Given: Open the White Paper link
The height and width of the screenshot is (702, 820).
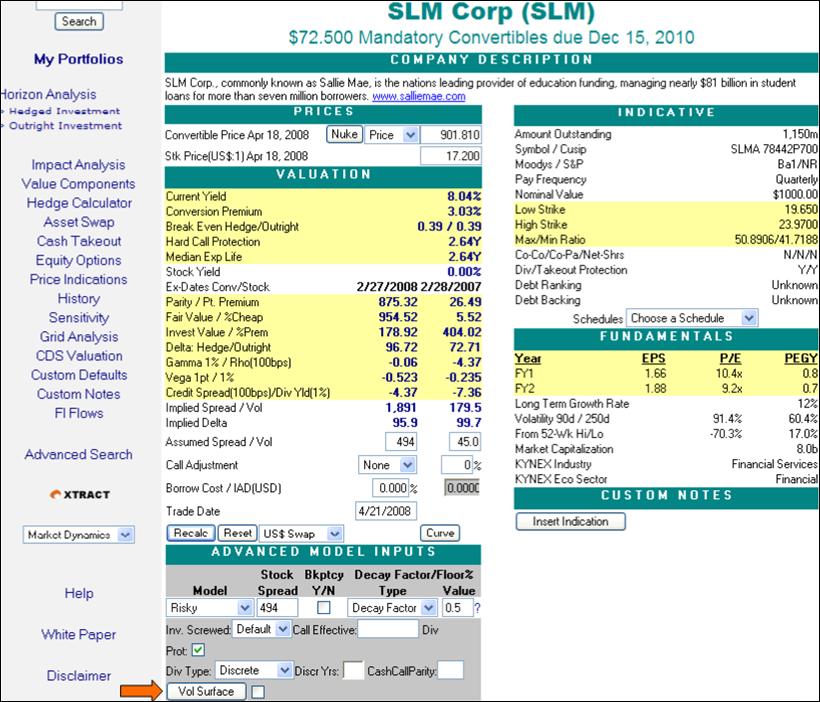Looking at the screenshot, I should (x=78, y=635).
